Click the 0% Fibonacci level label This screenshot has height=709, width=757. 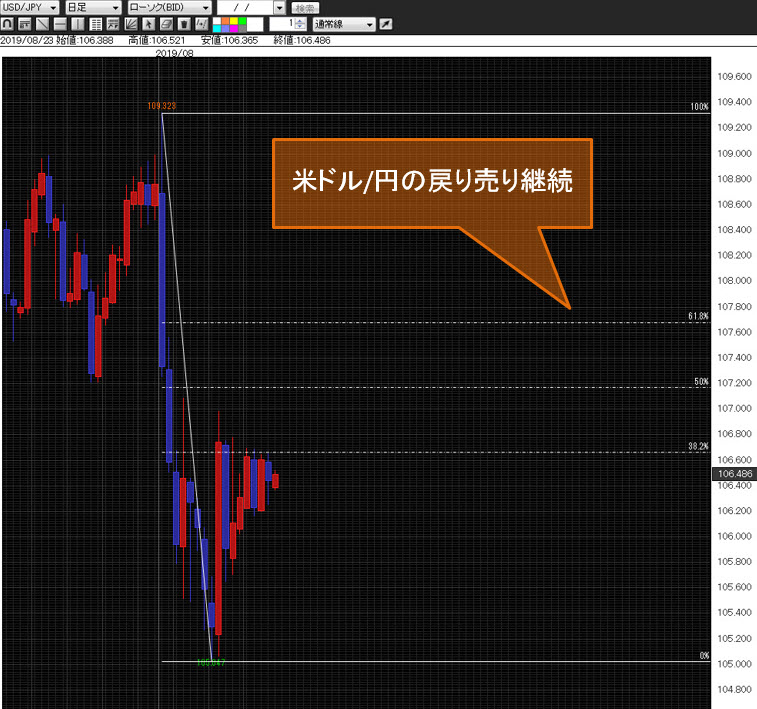pos(704,655)
